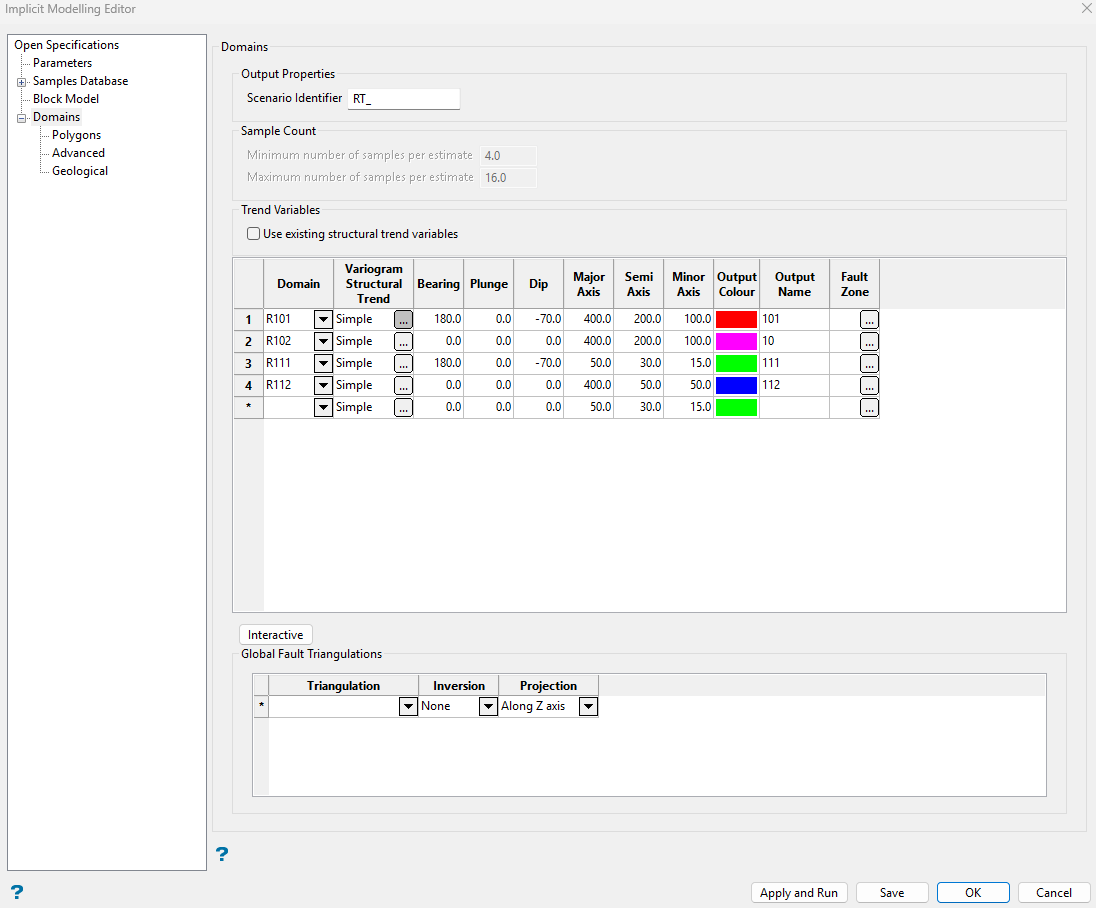Open variogram trend editor for the new row

coord(403,408)
